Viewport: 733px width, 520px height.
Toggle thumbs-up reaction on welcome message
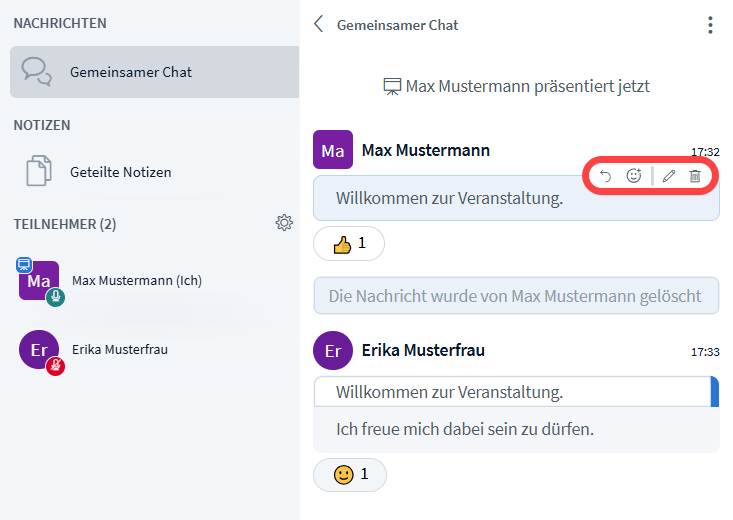[348, 243]
